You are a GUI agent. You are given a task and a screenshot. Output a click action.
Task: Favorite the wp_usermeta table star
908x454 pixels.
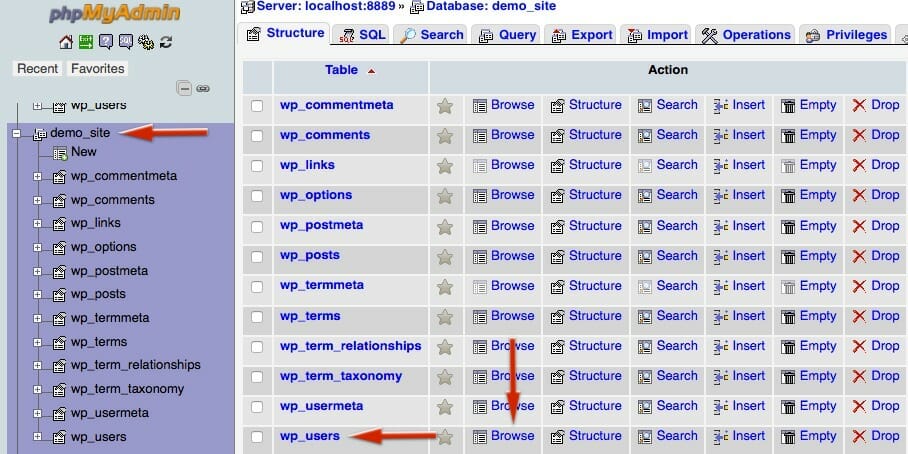[445, 407]
